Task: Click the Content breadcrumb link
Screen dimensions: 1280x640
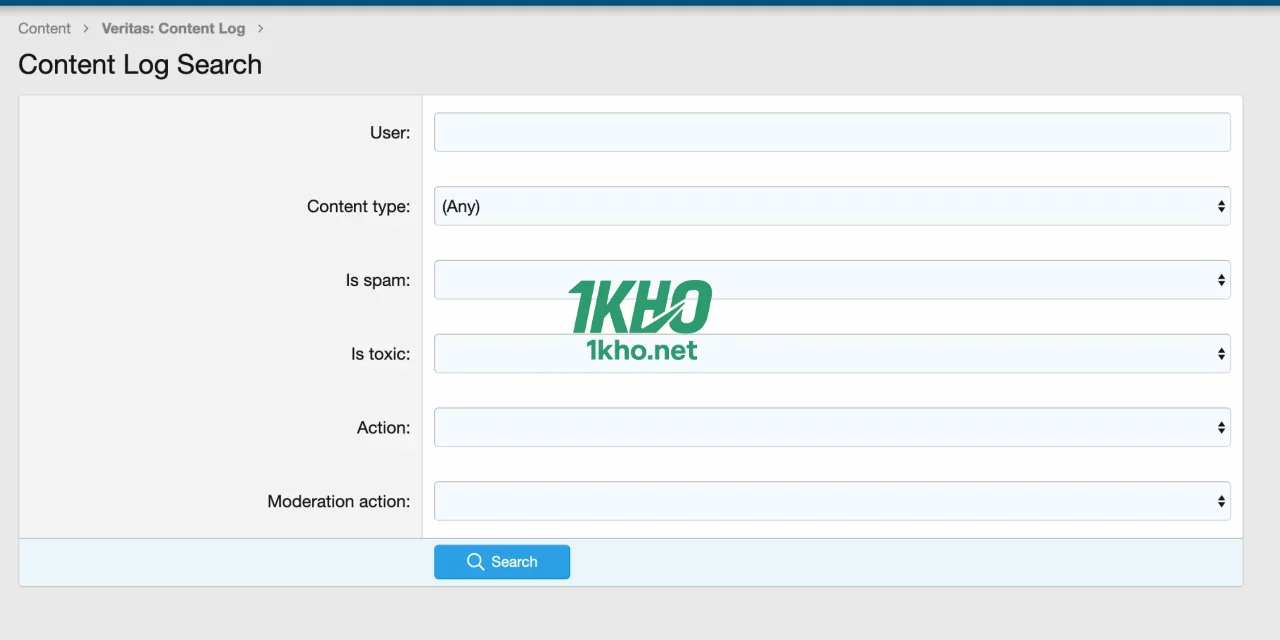Action: [44, 28]
